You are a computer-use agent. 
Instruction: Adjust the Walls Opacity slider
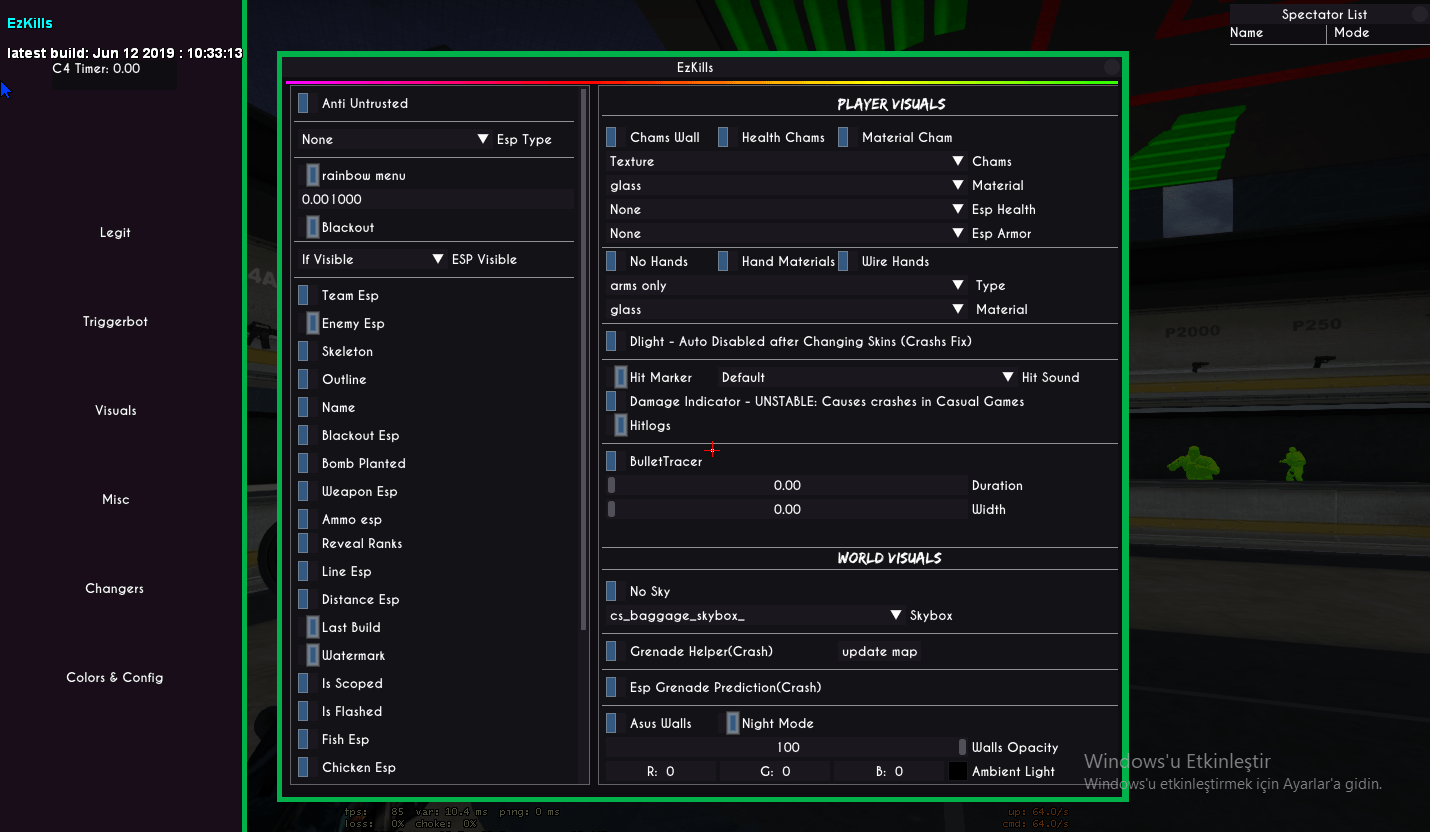click(787, 747)
